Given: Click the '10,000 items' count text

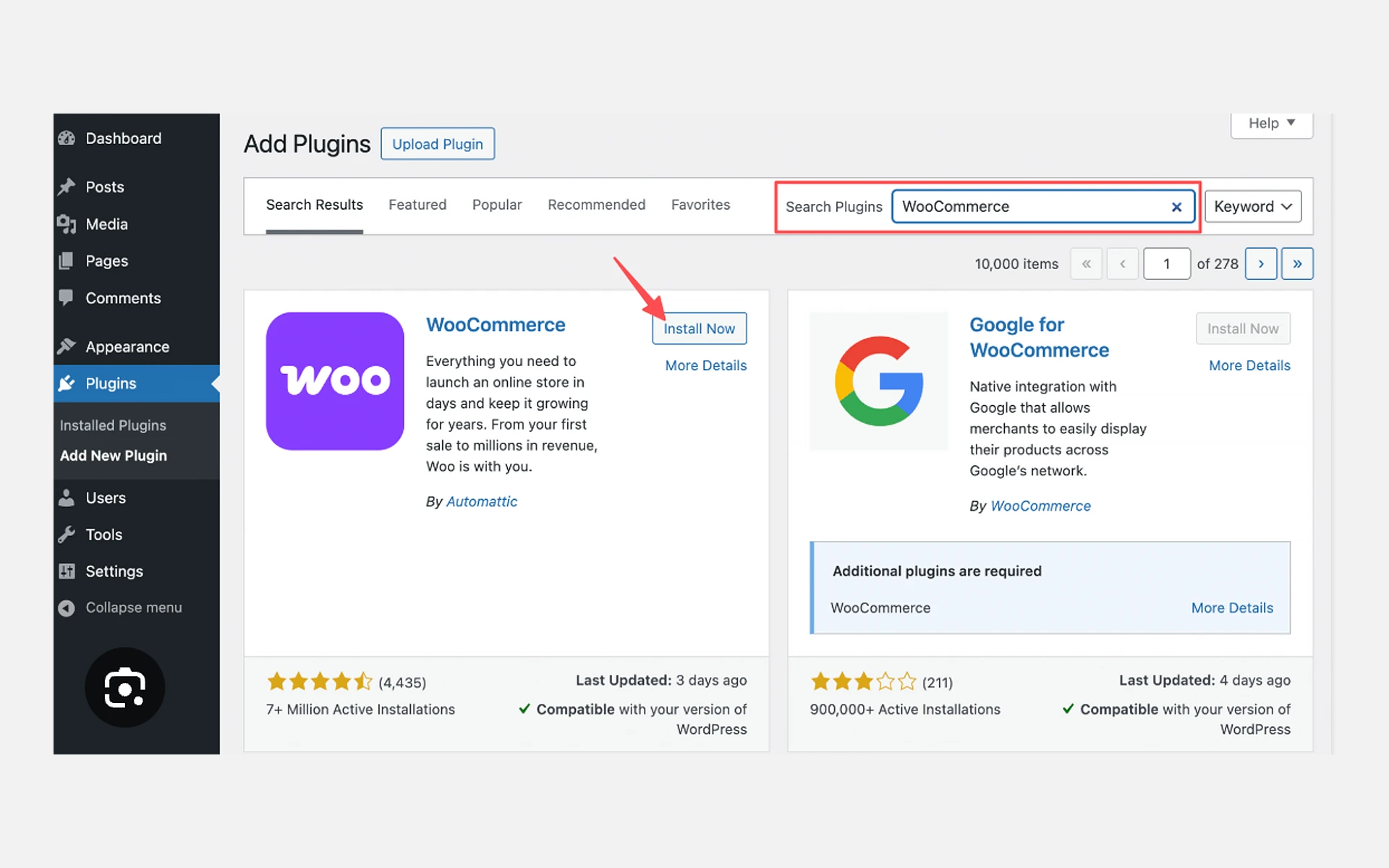Looking at the screenshot, I should click(x=1016, y=264).
